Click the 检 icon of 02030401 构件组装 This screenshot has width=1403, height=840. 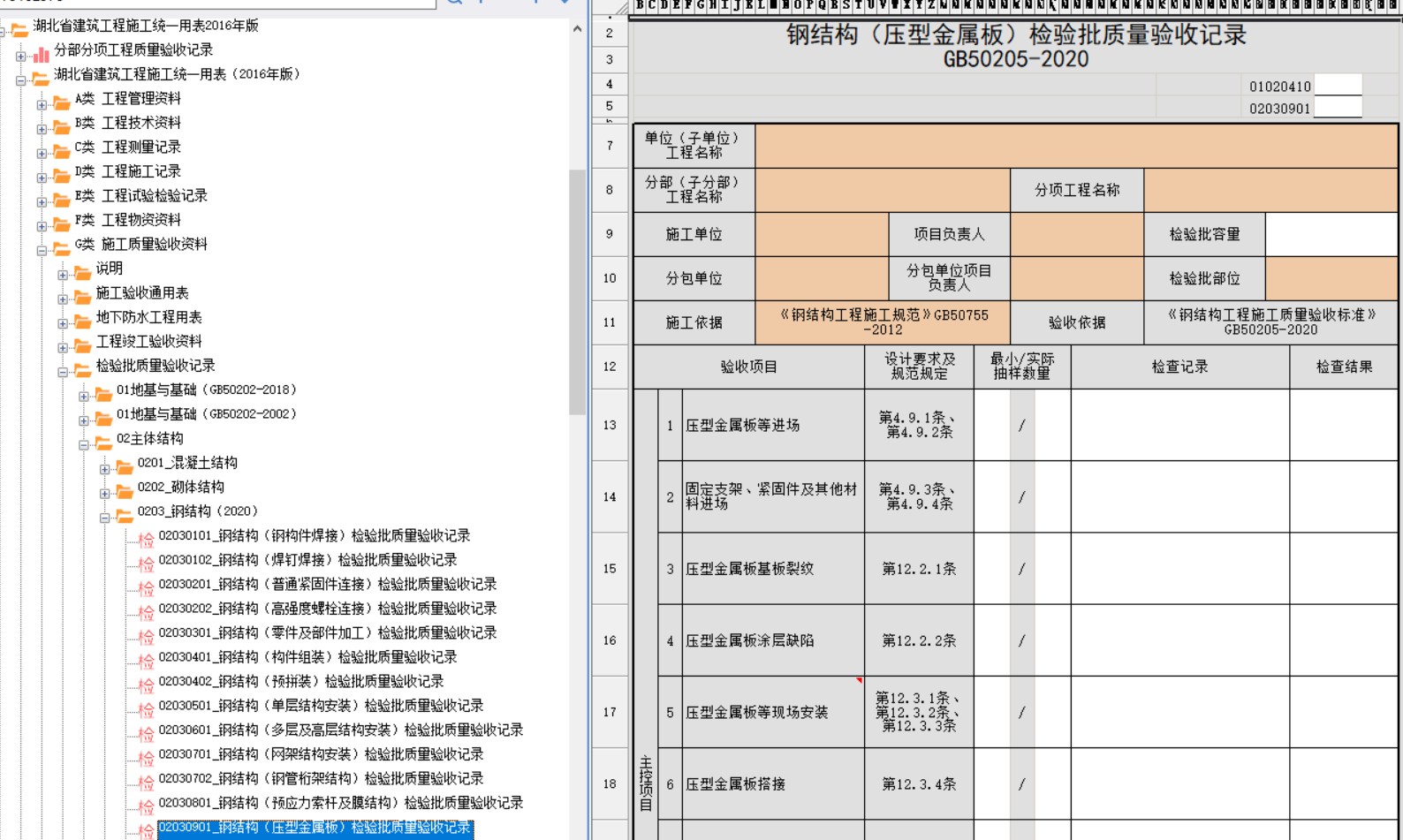coord(146,661)
